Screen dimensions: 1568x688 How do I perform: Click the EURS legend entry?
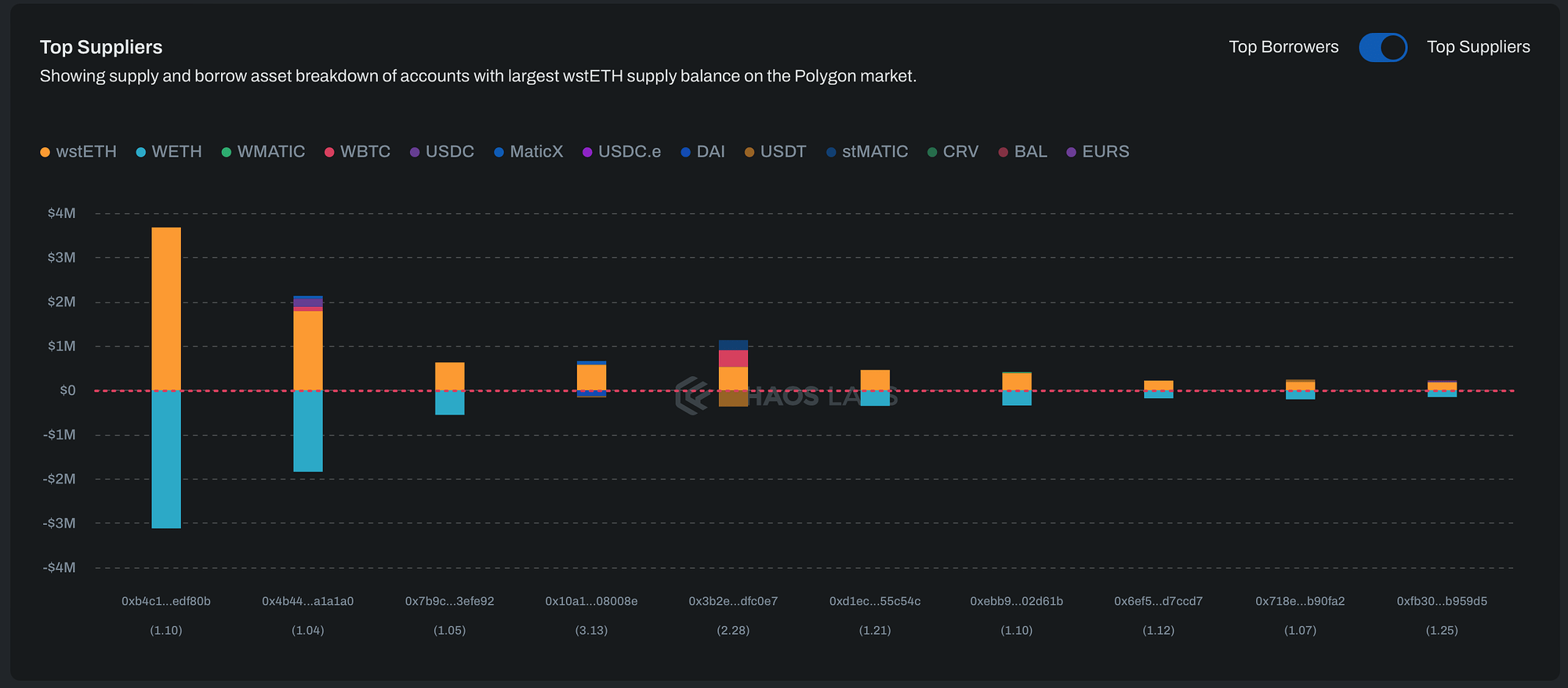pyautogui.click(x=1098, y=152)
